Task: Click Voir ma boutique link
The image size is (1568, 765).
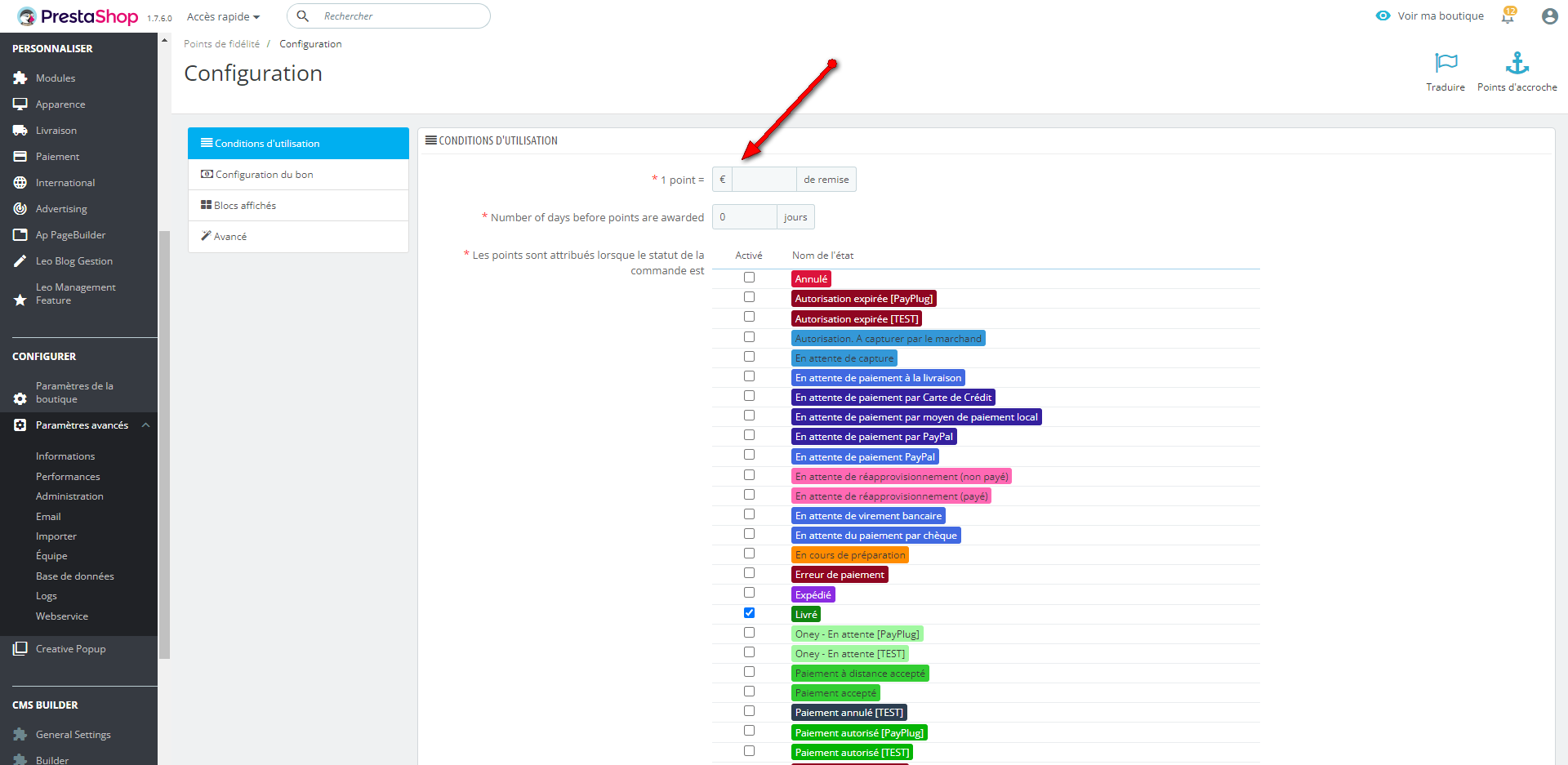Action: [1441, 16]
